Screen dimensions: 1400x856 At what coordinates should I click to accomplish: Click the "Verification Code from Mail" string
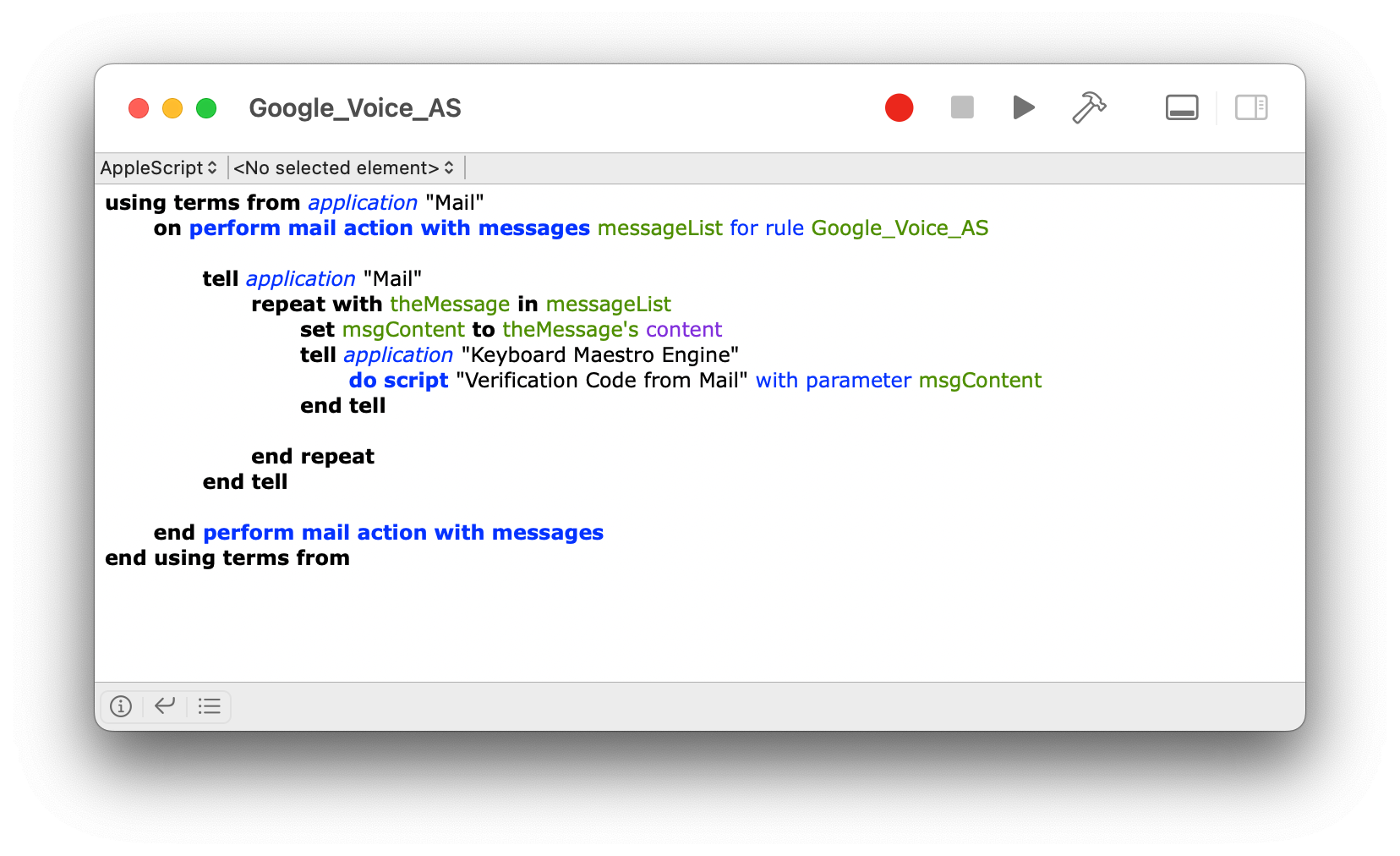pos(602,381)
